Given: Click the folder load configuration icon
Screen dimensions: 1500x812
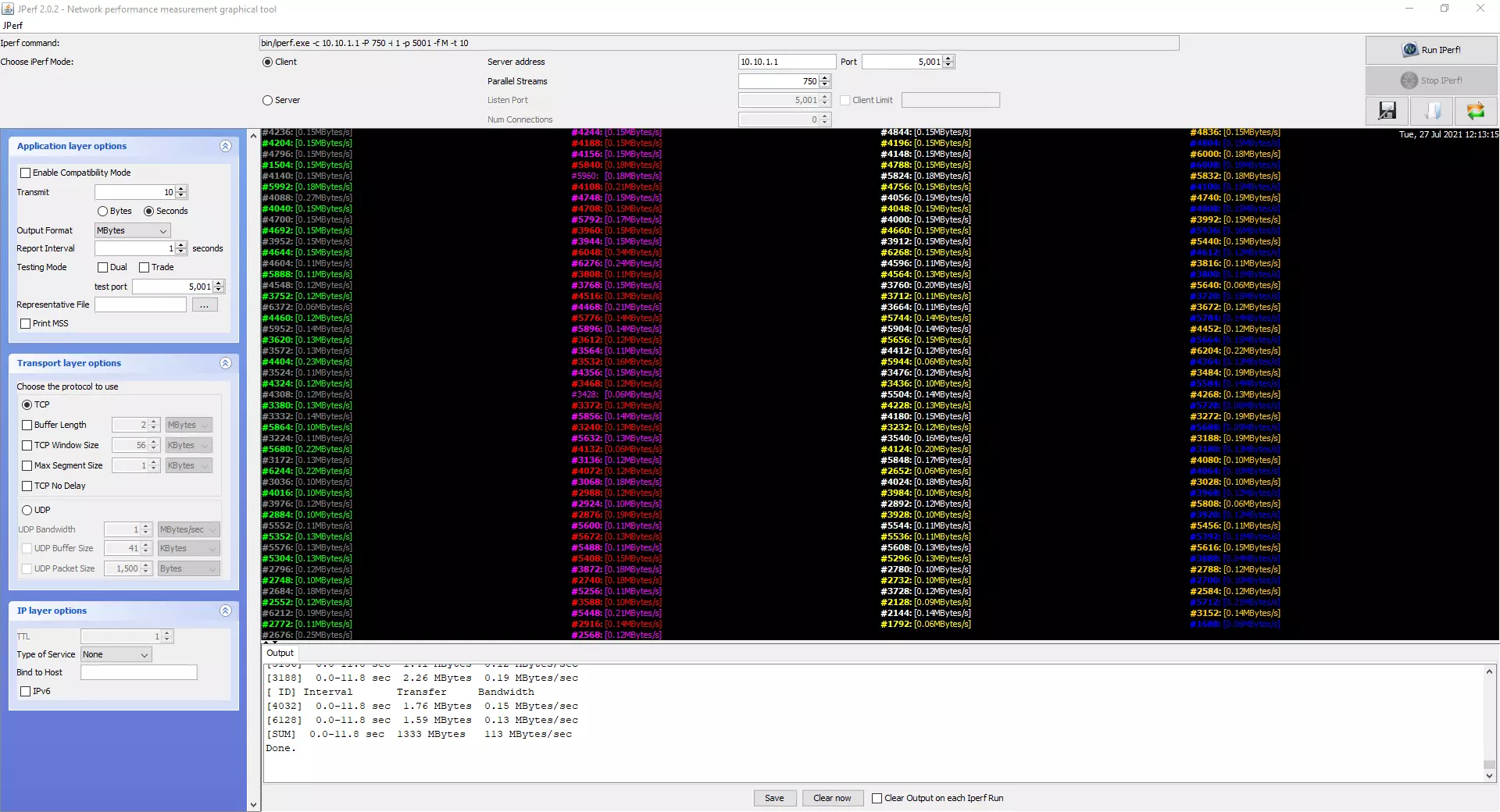Looking at the screenshot, I should 1432,111.
